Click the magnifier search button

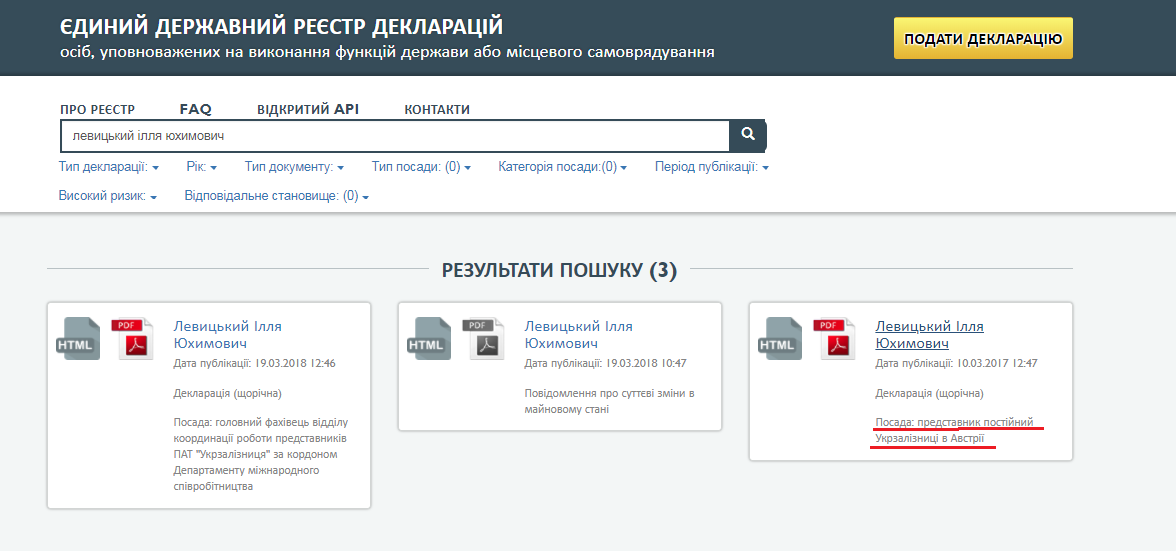[x=747, y=136]
